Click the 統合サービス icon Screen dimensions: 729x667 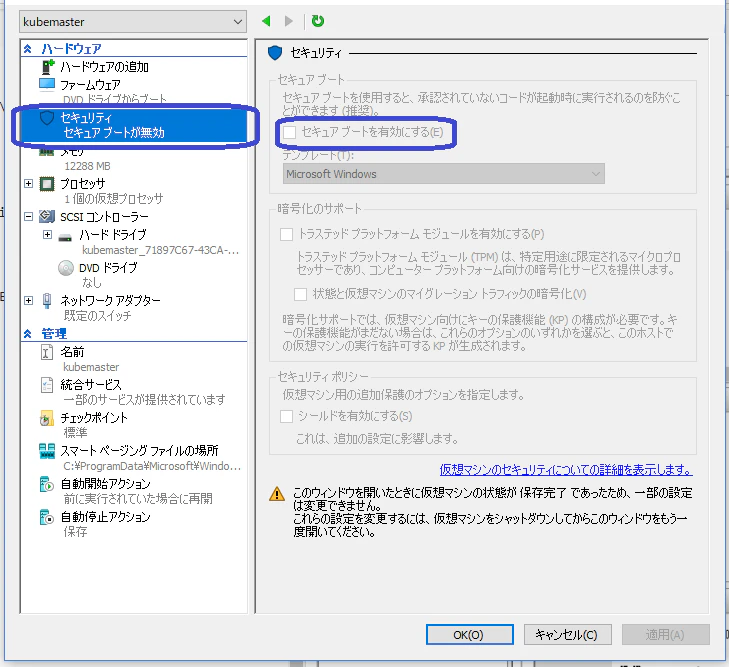pyautogui.click(x=47, y=385)
